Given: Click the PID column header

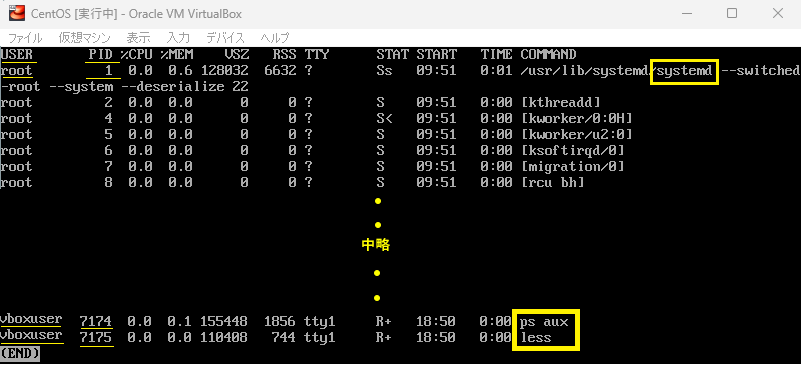Looking at the screenshot, I should coord(99,55).
